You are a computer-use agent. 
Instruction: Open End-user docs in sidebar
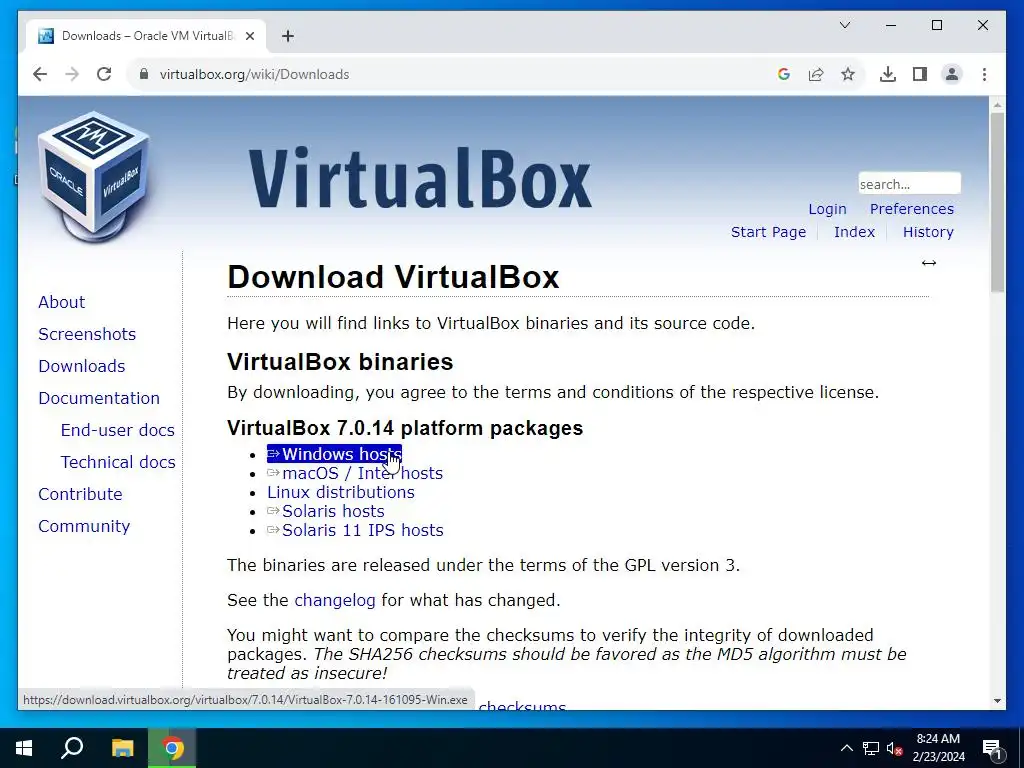[x=118, y=430]
